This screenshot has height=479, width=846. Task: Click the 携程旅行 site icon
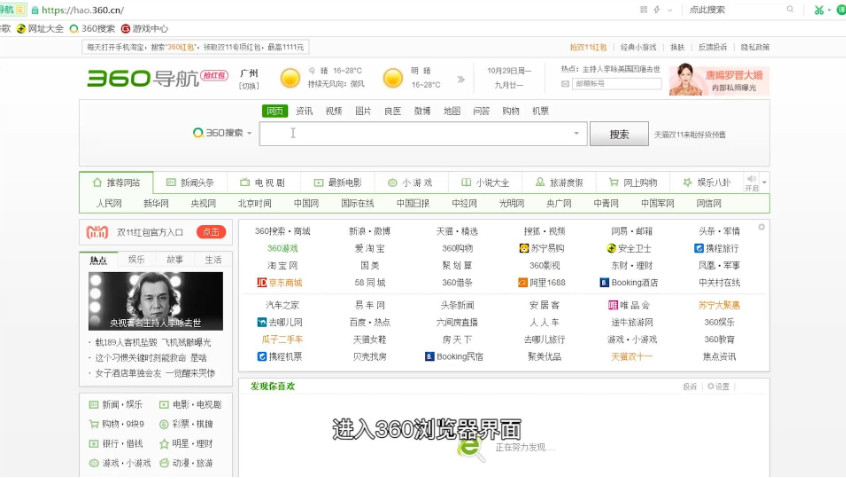click(x=699, y=248)
